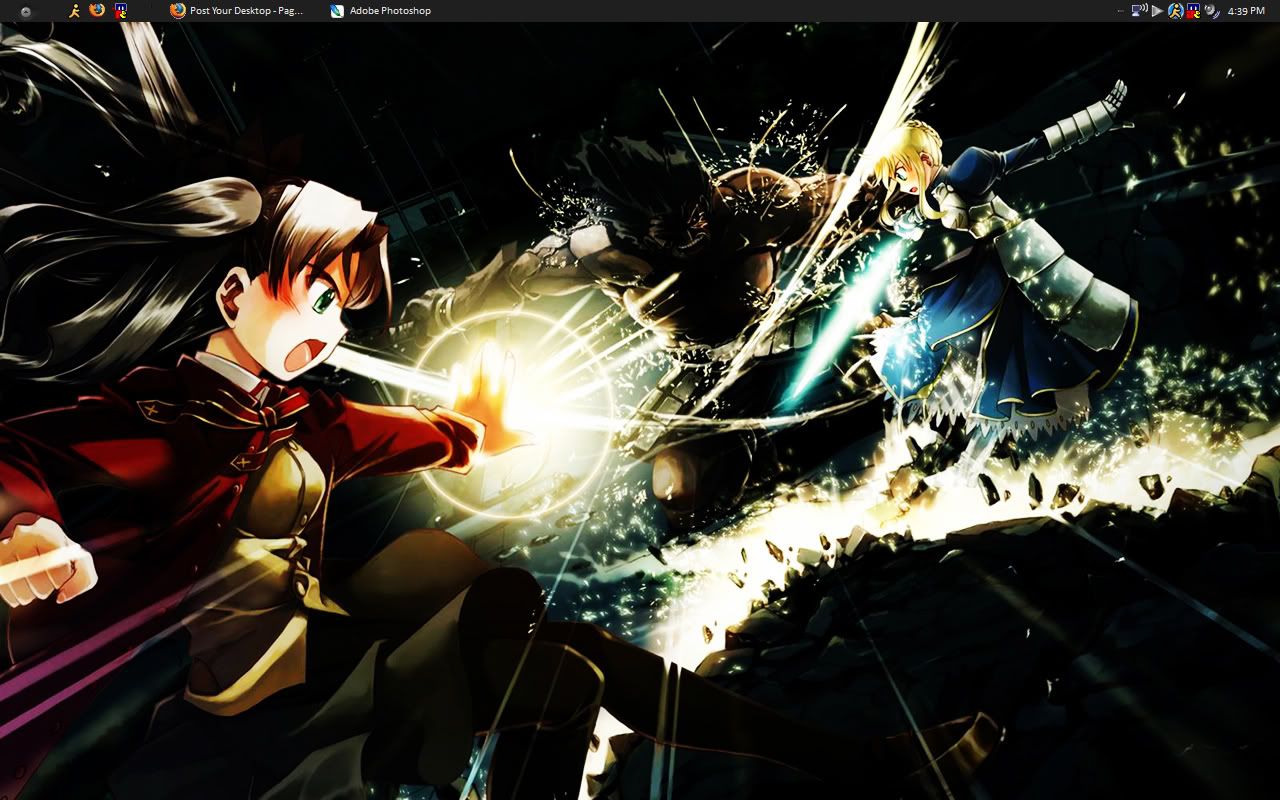Open the start orb at the taskbar's left end

pos(25,11)
